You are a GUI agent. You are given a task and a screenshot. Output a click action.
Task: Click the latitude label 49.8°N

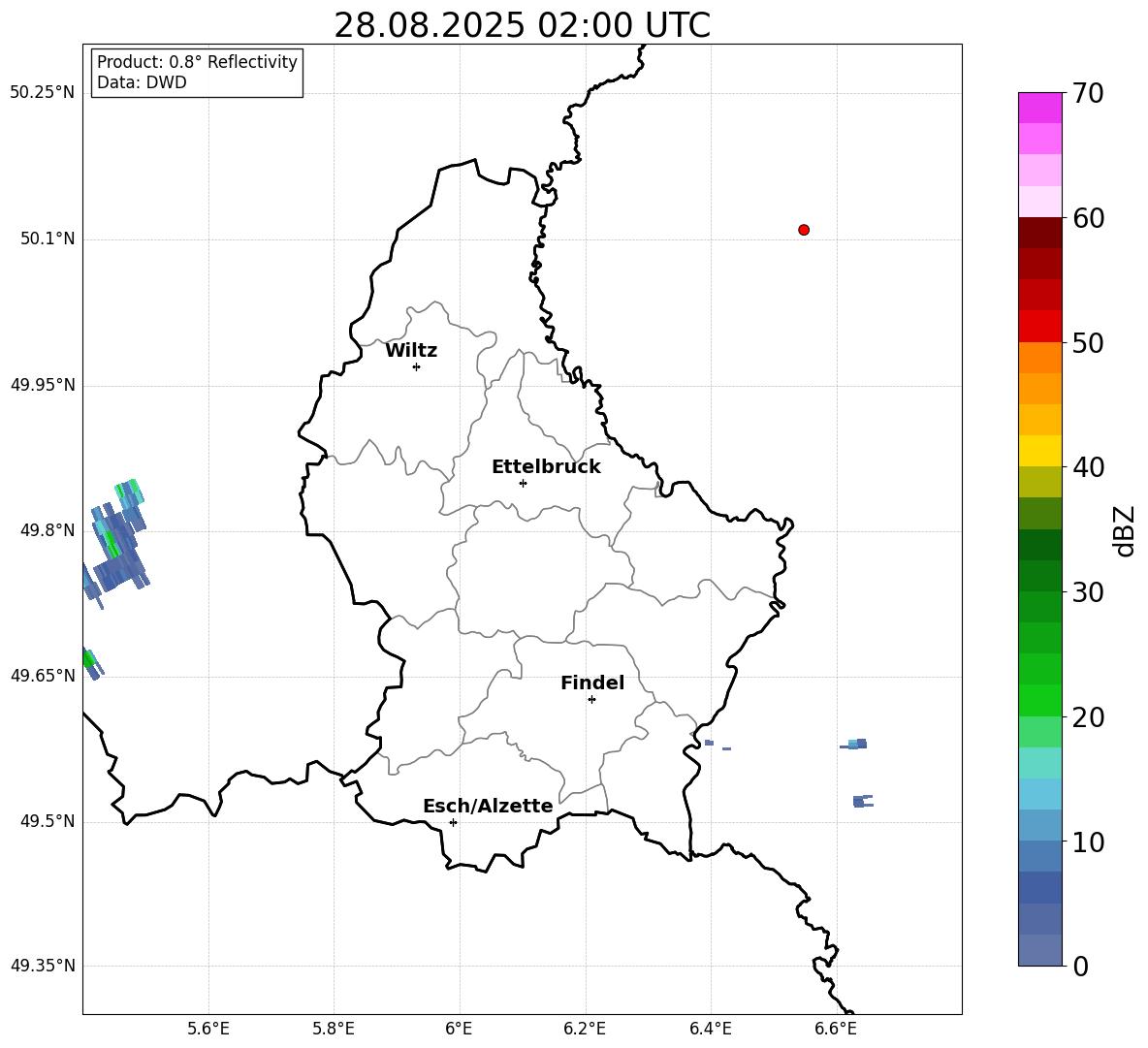click(x=48, y=530)
